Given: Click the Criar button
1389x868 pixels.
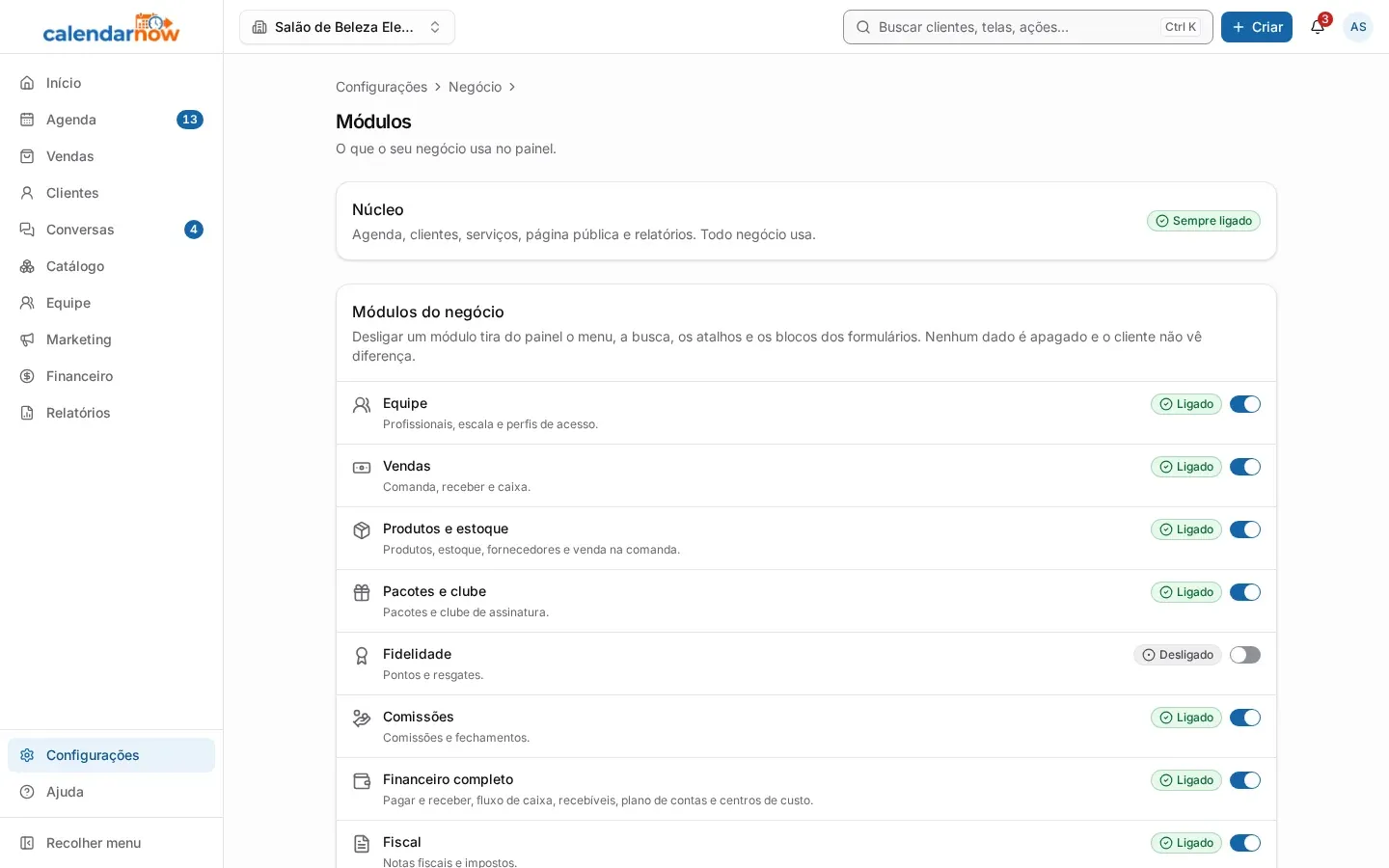Looking at the screenshot, I should (1257, 27).
